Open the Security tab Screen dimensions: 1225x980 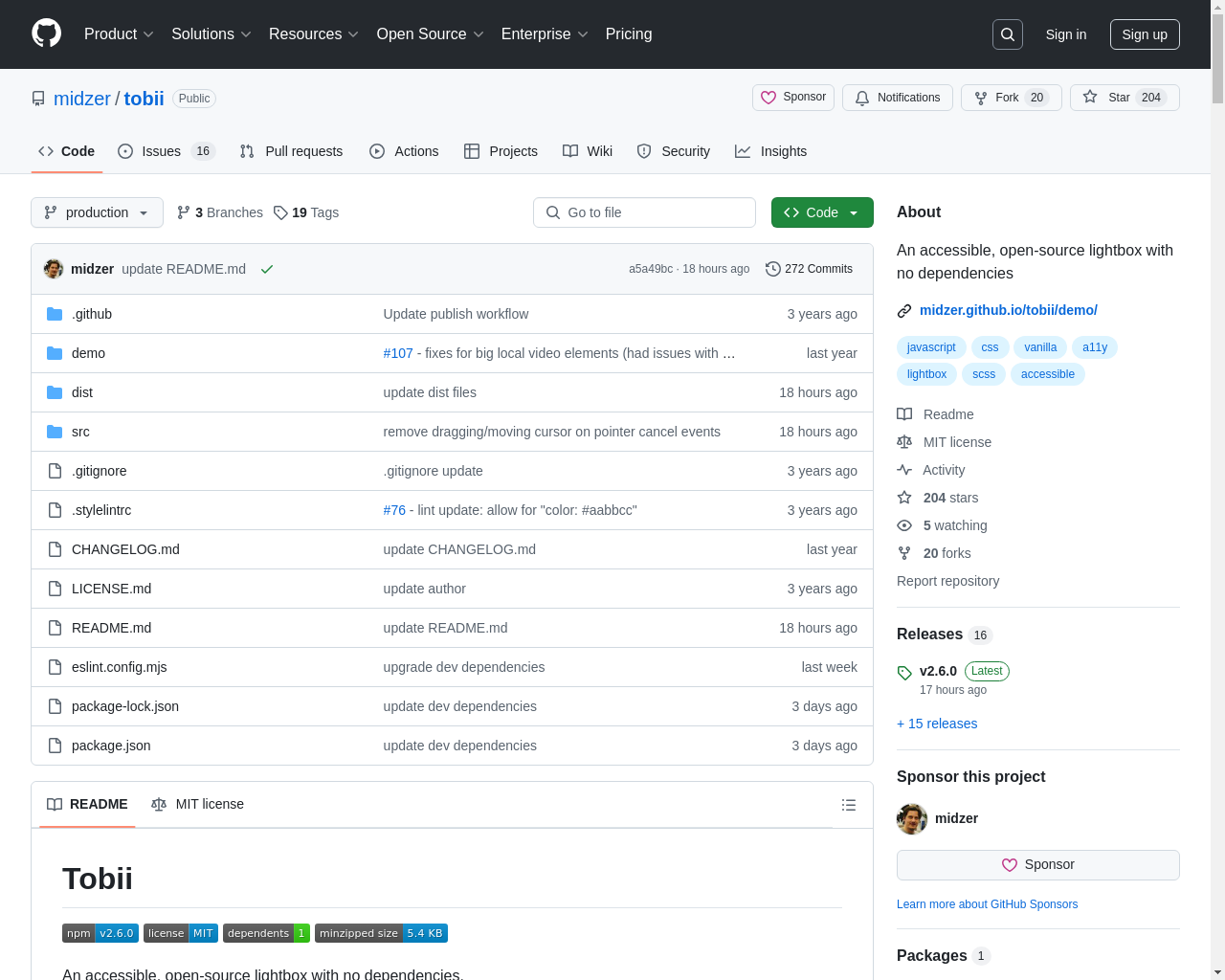(674, 151)
